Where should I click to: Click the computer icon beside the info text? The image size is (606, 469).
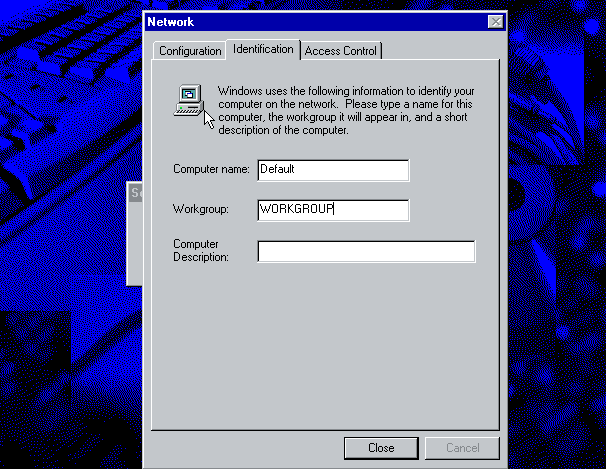pos(187,100)
